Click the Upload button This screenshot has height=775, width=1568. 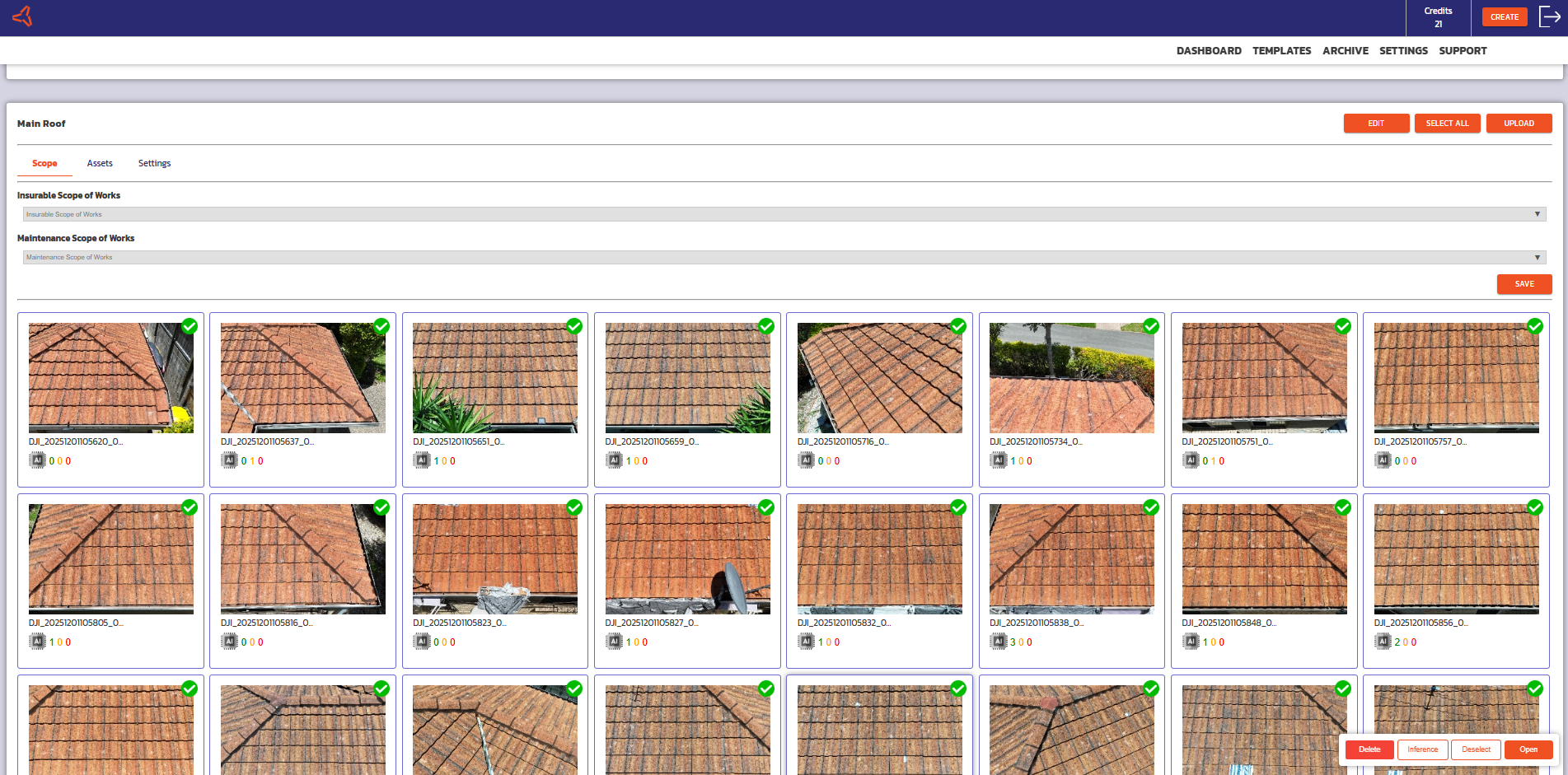click(x=1519, y=124)
